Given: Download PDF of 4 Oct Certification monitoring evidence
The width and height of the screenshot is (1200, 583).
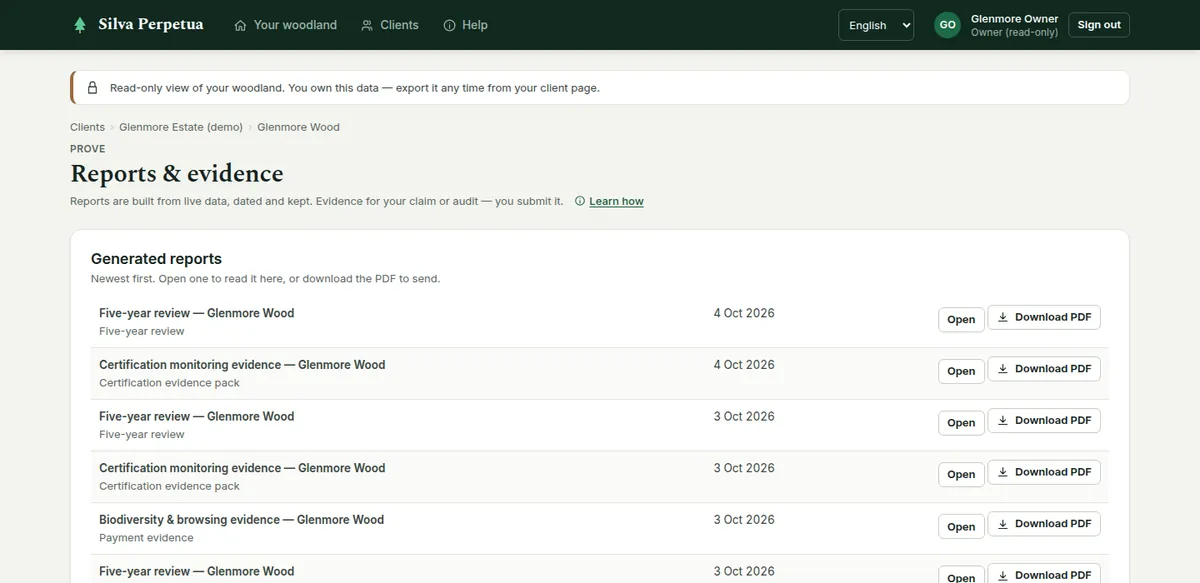Looking at the screenshot, I should [x=1044, y=369].
